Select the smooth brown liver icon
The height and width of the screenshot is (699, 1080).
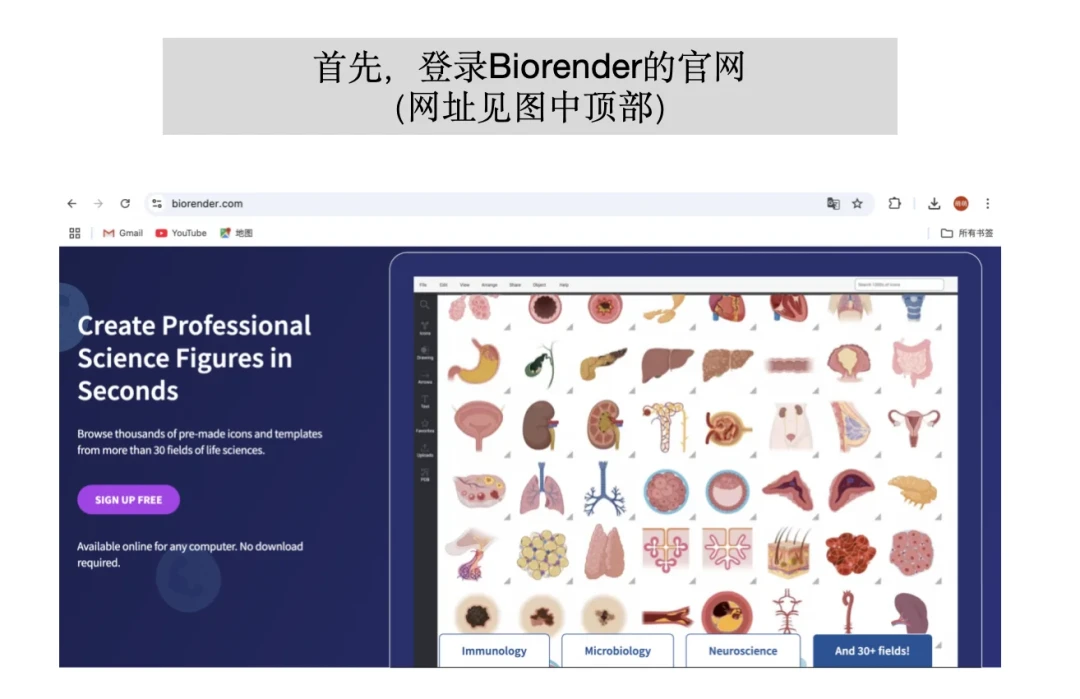(x=666, y=364)
